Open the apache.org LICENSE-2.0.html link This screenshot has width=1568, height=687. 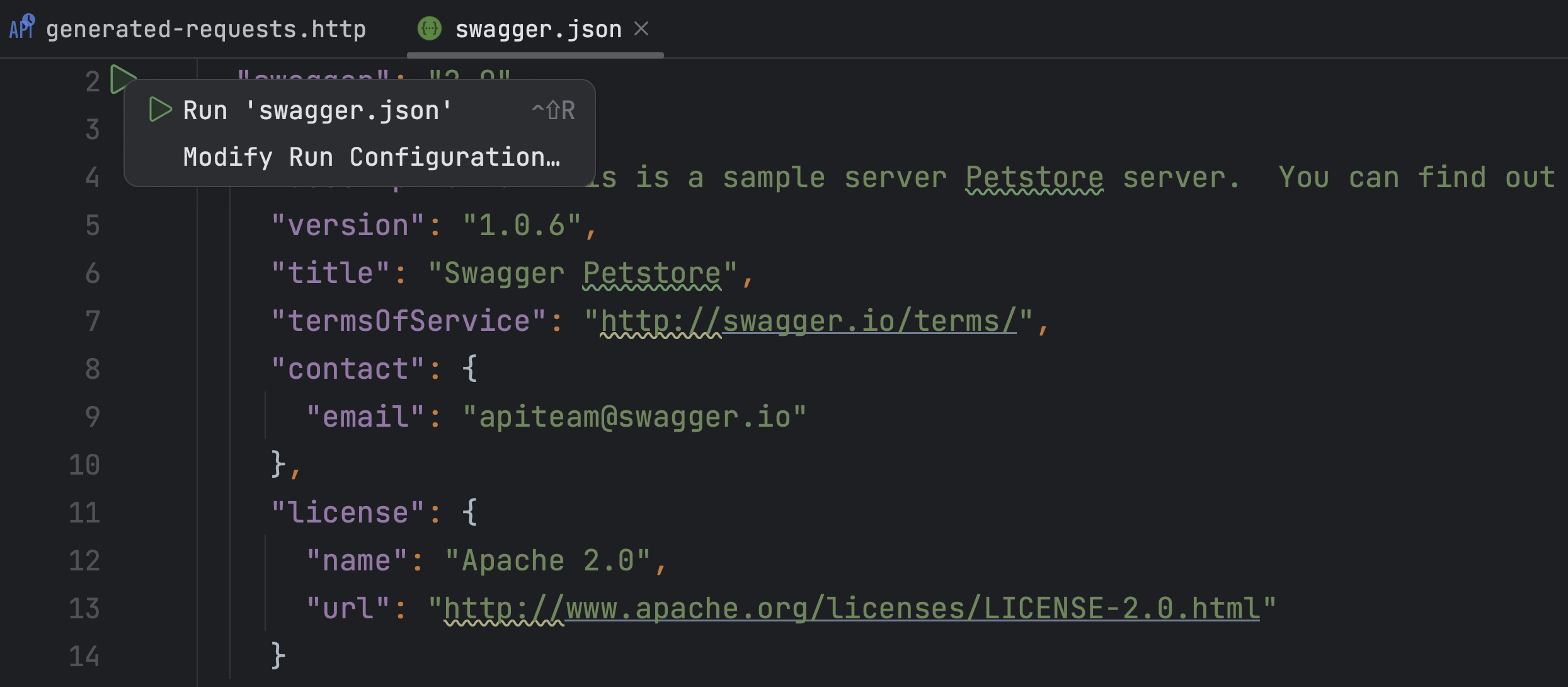(x=882, y=608)
